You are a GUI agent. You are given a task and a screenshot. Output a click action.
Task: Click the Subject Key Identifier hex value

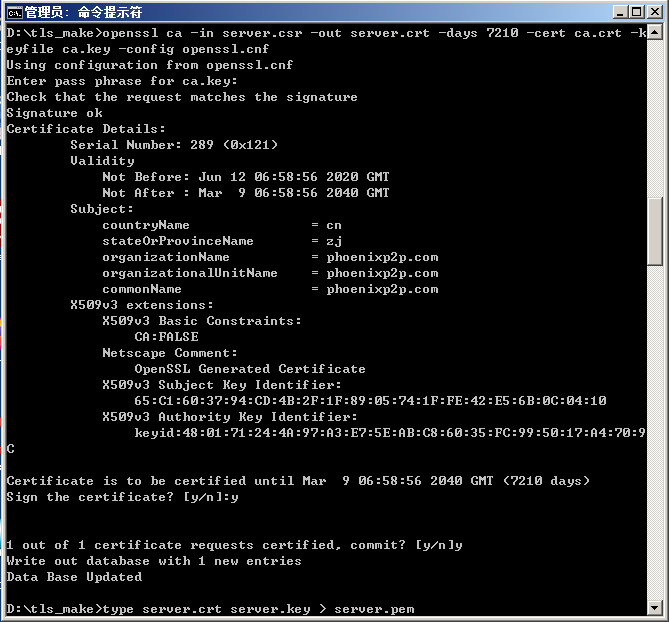(370, 401)
